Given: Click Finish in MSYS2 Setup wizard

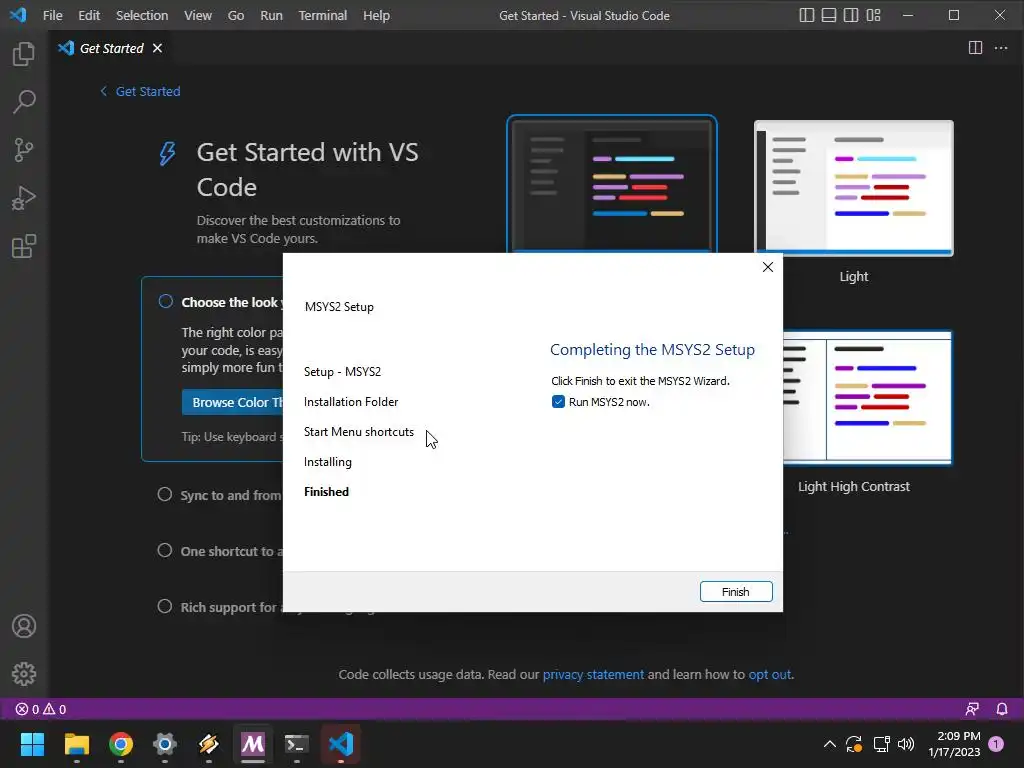Looking at the screenshot, I should click(736, 592).
